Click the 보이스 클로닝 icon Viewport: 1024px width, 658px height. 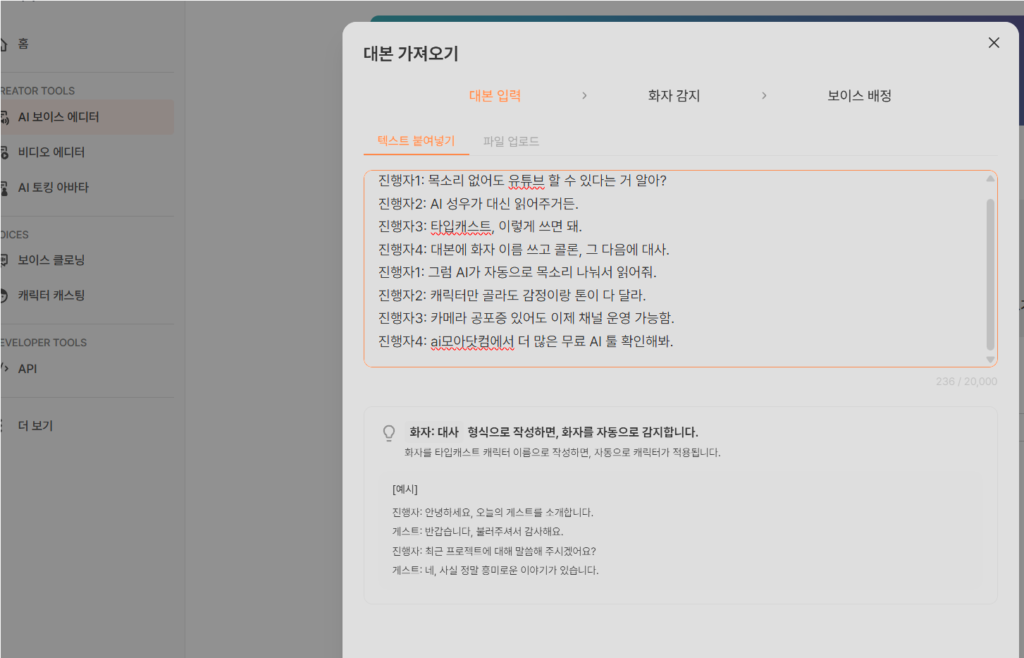point(3,260)
